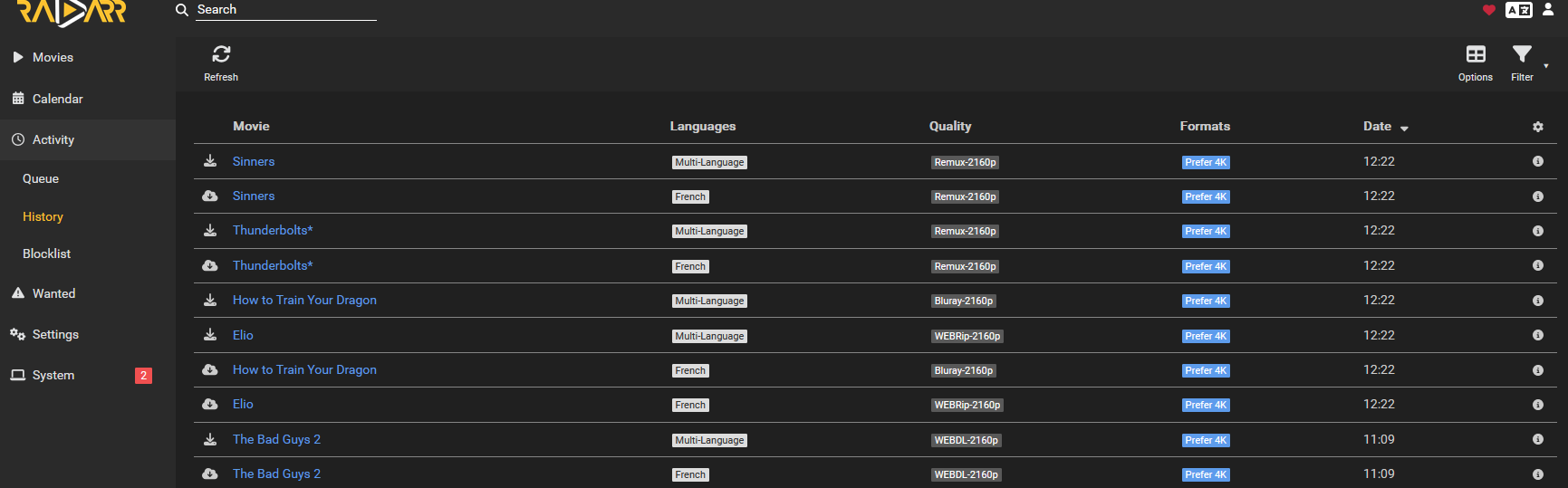Click WEBDL-2160p tag for The Bad Guys 2 Multi-Language

[x=967, y=440]
